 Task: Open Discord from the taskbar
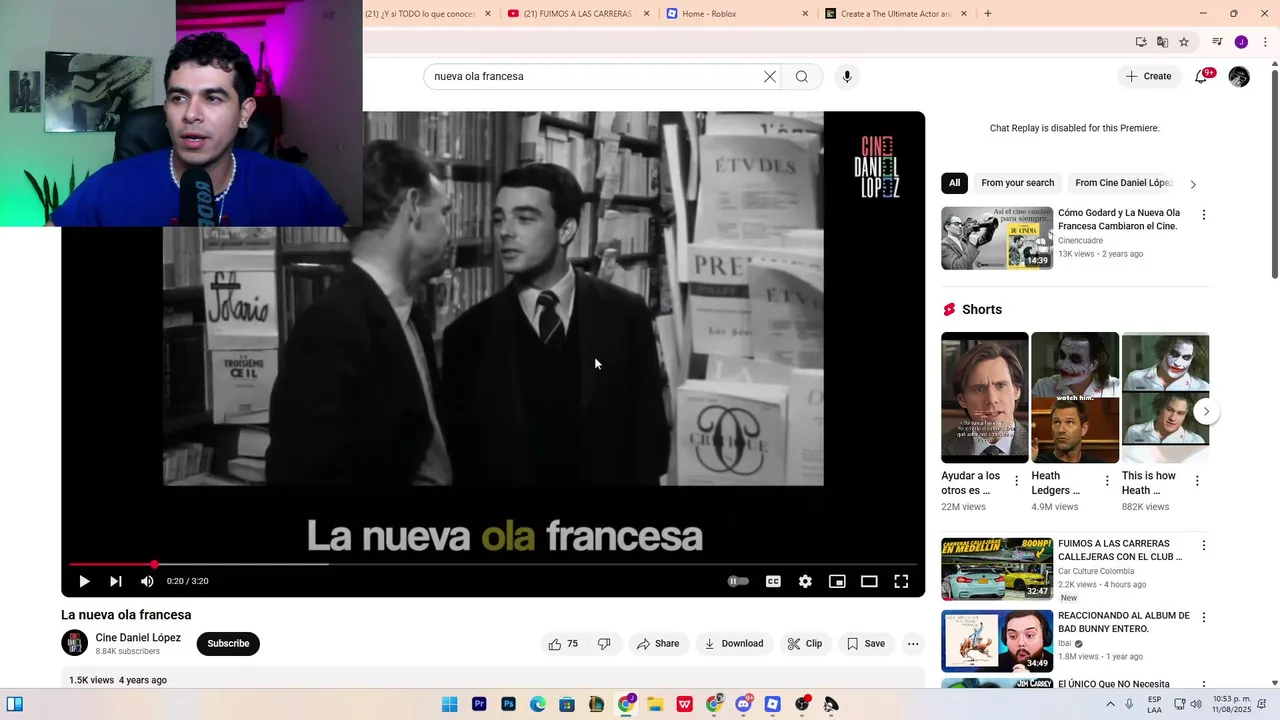click(x=743, y=704)
